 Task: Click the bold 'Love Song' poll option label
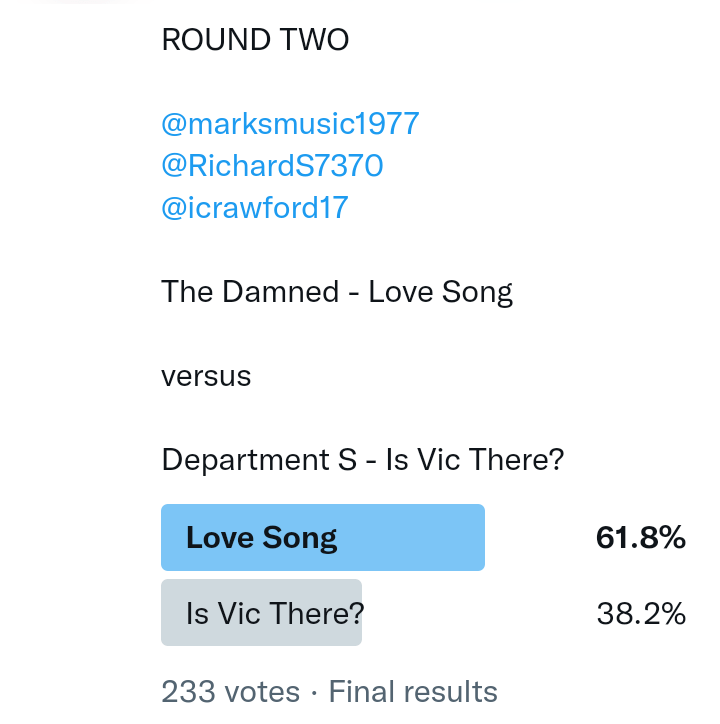[261, 538]
